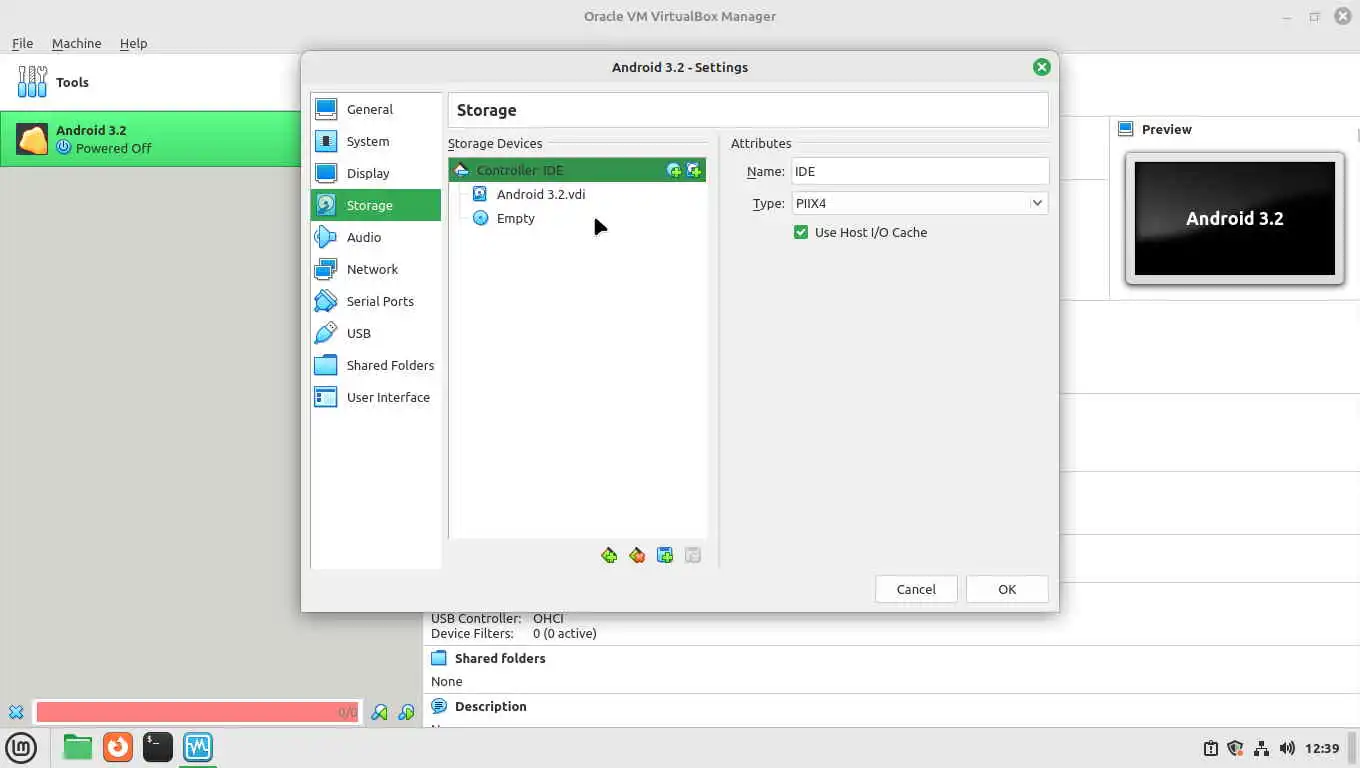Image resolution: width=1360 pixels, height=768 pixels.
Task: Close the Settings dialog via green X
Action: [x=1041, y=67]
